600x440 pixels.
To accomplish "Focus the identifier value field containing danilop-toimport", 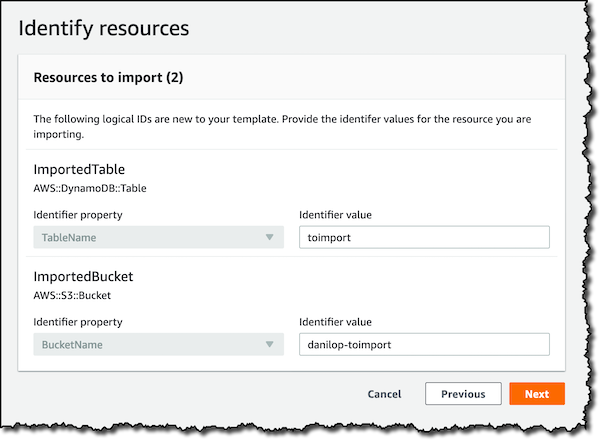I will click(x=424, y=344).
